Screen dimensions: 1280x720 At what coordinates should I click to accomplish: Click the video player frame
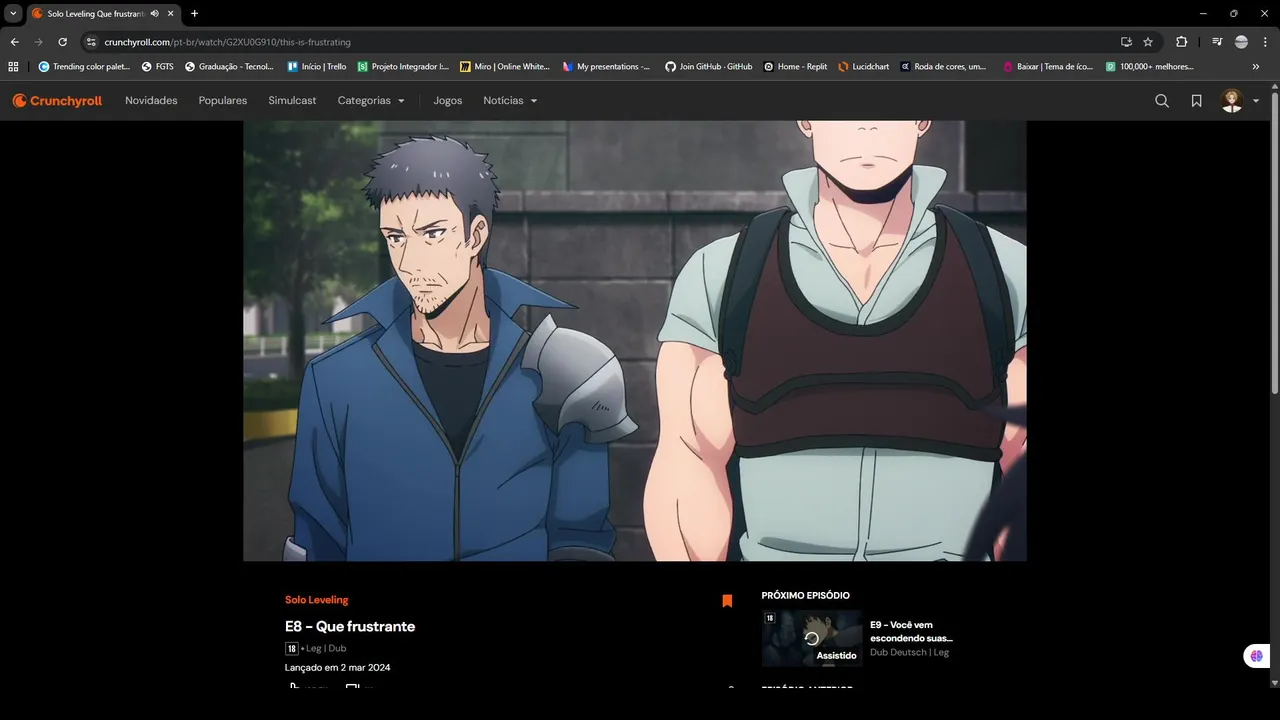point(635,341)
